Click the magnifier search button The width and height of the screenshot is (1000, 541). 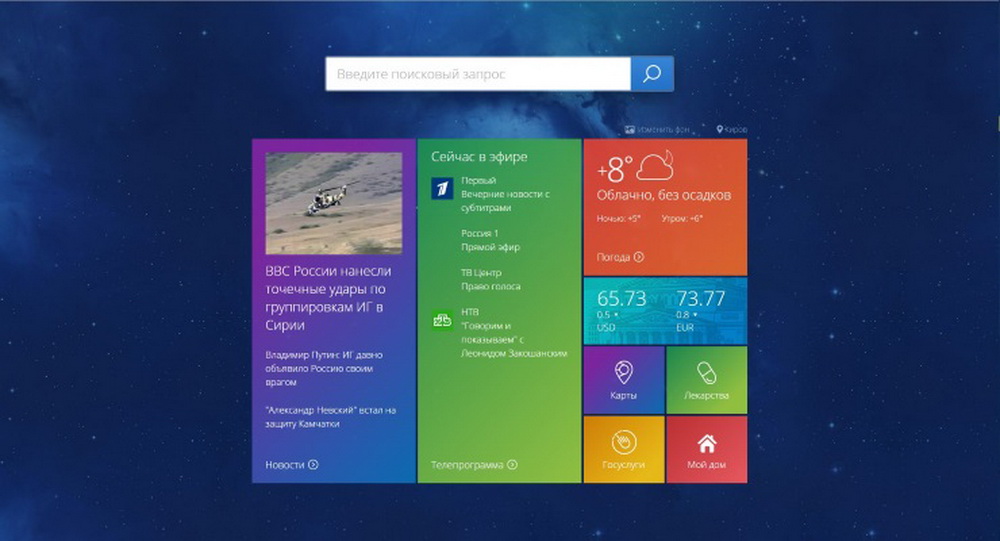(x=652, y=74)
